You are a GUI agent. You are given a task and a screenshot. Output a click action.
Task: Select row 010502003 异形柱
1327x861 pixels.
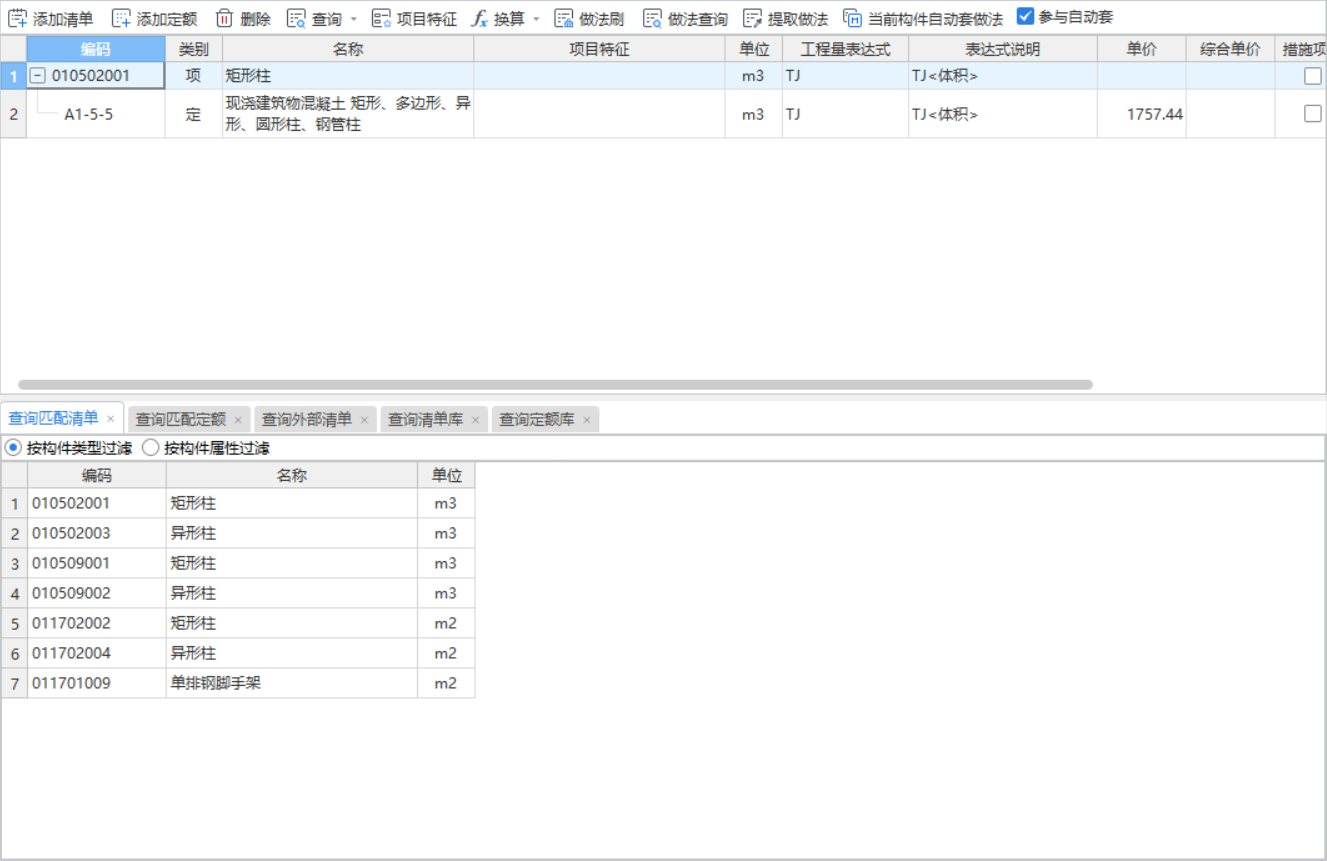pyautogui.click(x=238, y=533)
